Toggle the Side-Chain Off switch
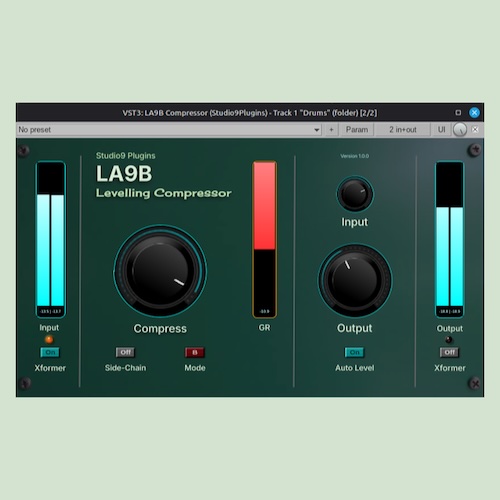Viewport: 500px width, 500px height. [x=125, y=352]
